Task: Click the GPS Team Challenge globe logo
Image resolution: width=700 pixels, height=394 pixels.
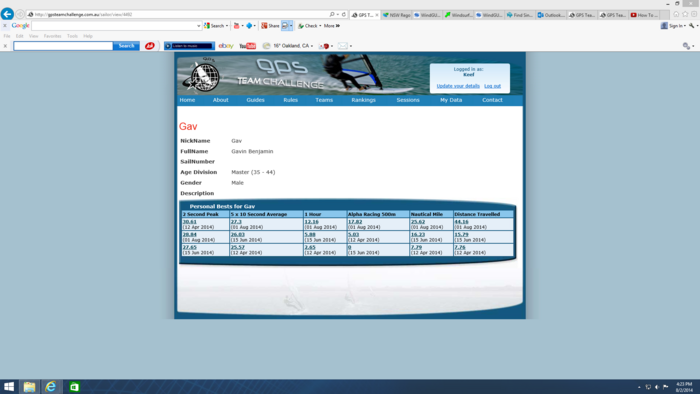Action: click(203, 76)
